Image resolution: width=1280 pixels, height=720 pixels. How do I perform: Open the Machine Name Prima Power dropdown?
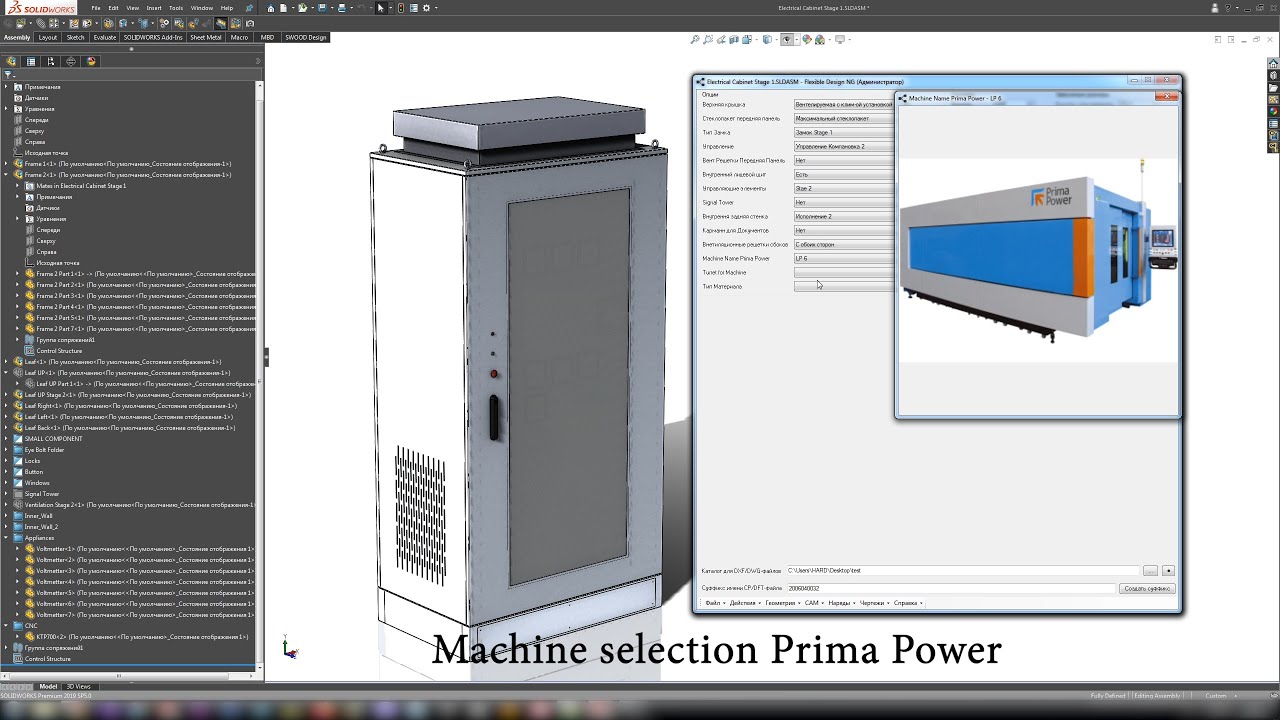(x=844, y=258)
